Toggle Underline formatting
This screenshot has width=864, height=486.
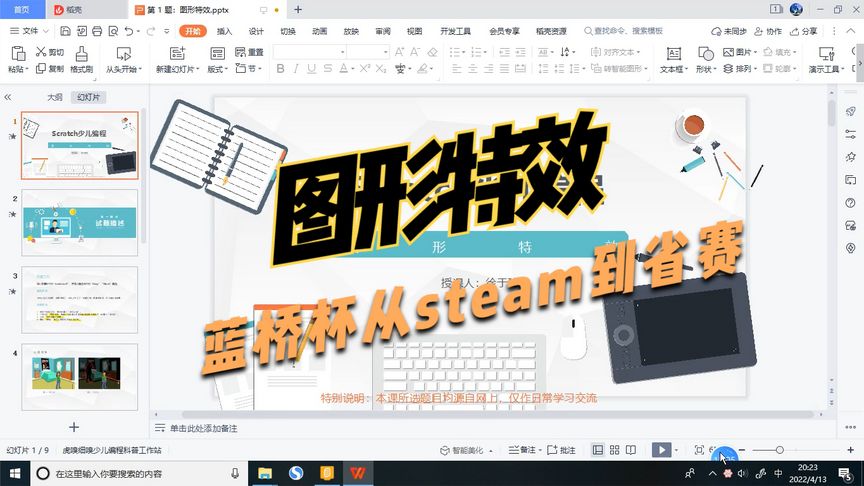pos(311,68)
